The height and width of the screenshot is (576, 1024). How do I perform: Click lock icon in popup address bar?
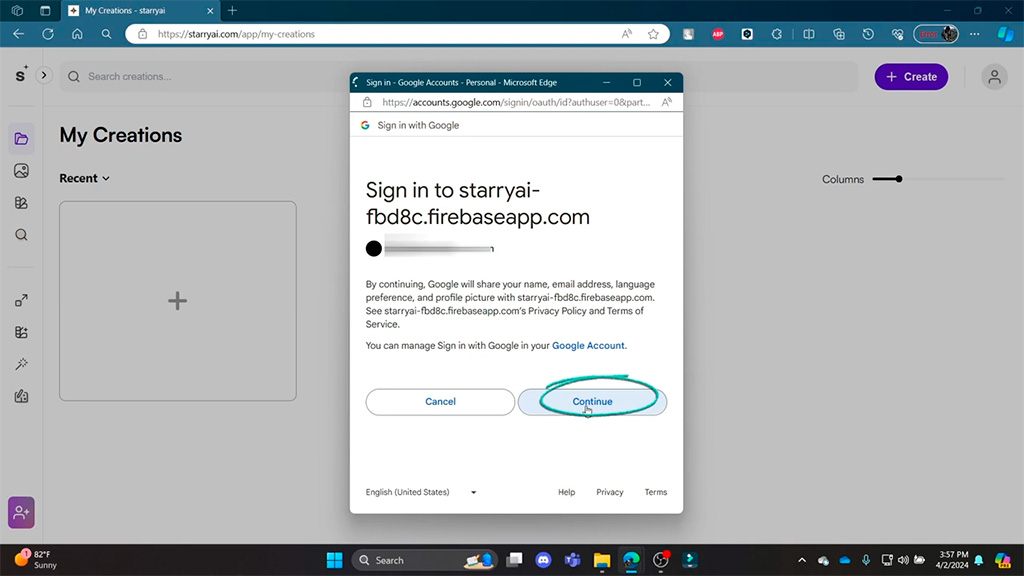click(x=367, y=102)
